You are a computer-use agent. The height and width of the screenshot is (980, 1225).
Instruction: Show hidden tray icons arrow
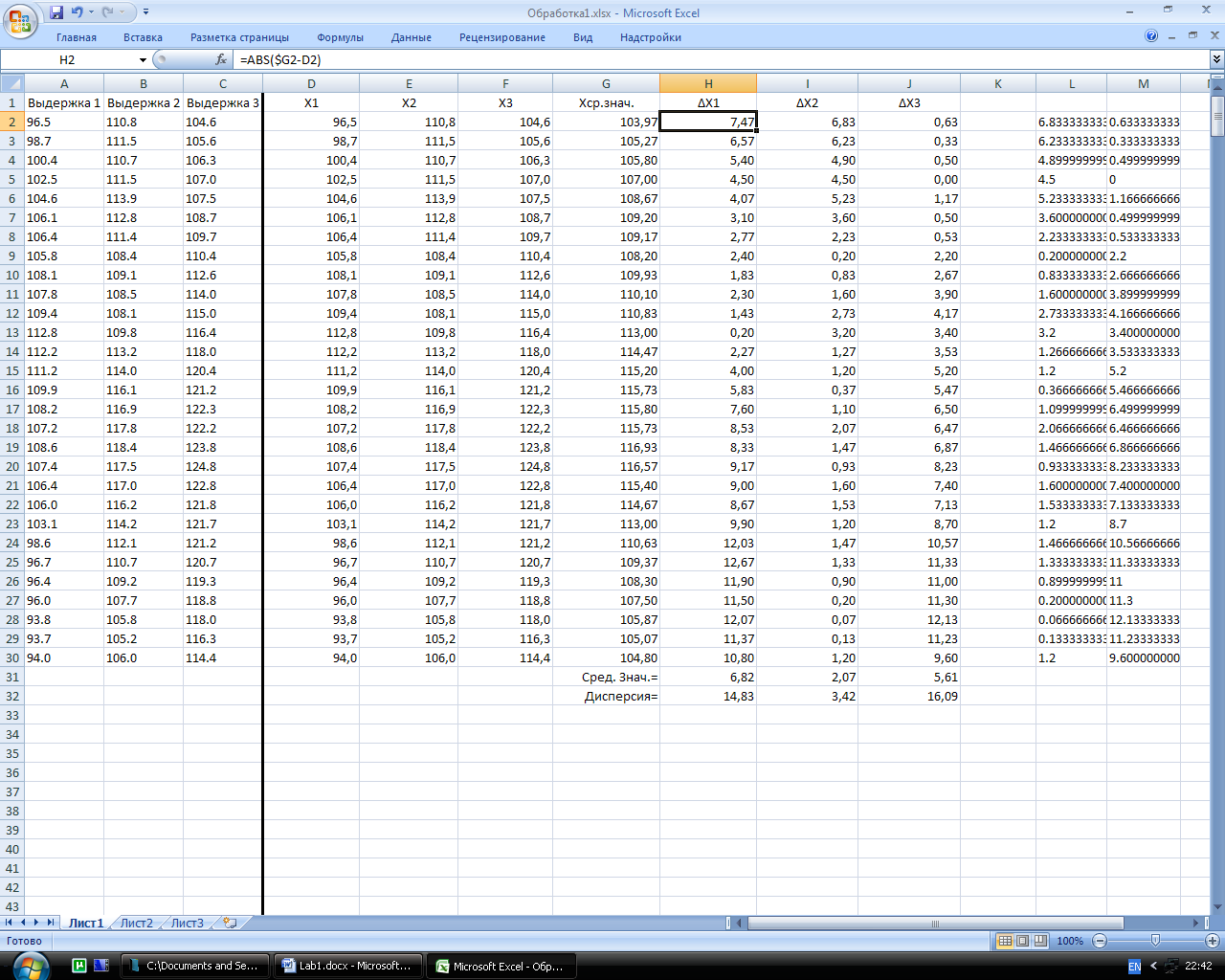(x=1153, y=967)
